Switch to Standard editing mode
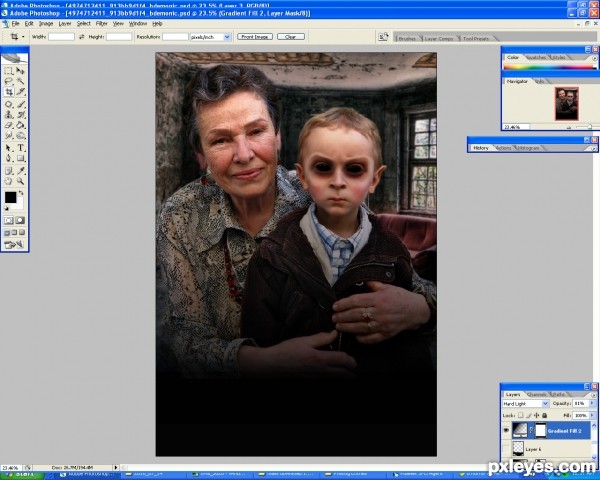The image size is (600, 480). [x=8, y=220]
